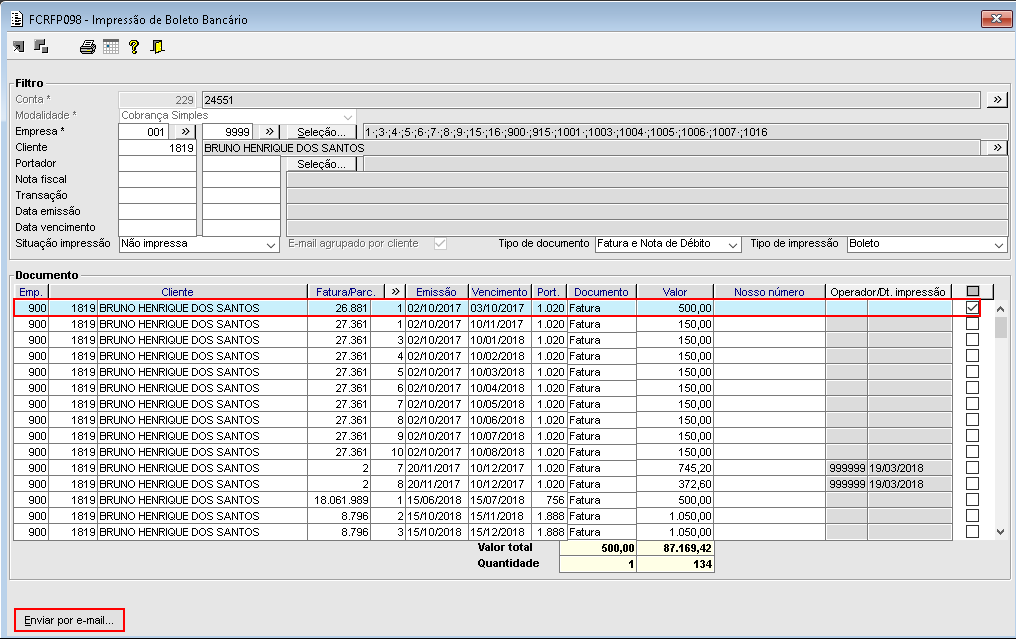The image size is (1016, 639).
Task: Click the 18.061.989 fatura cell
Action: click(x=340, y=500)
